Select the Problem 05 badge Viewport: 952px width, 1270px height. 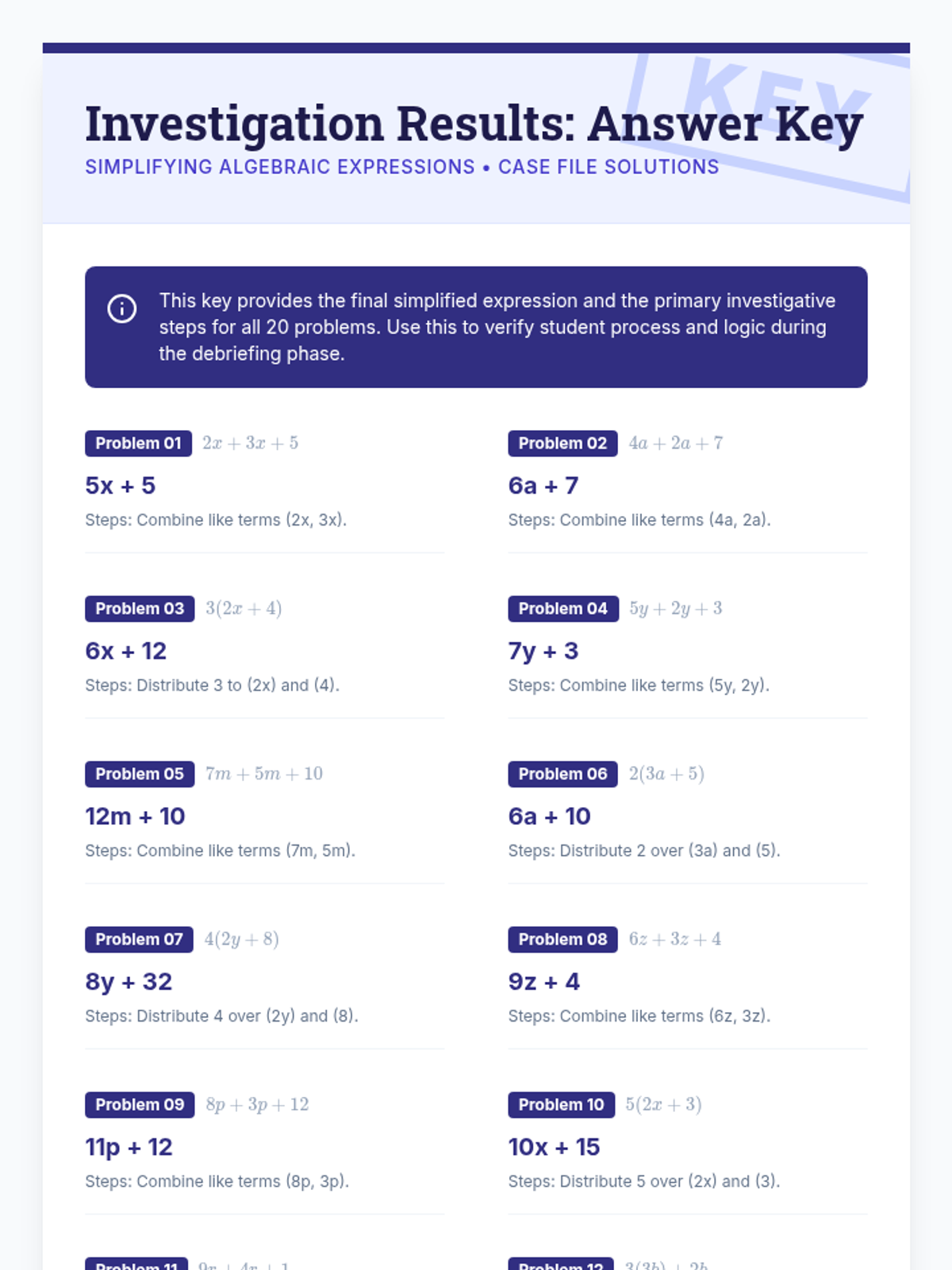pos(140,774)
